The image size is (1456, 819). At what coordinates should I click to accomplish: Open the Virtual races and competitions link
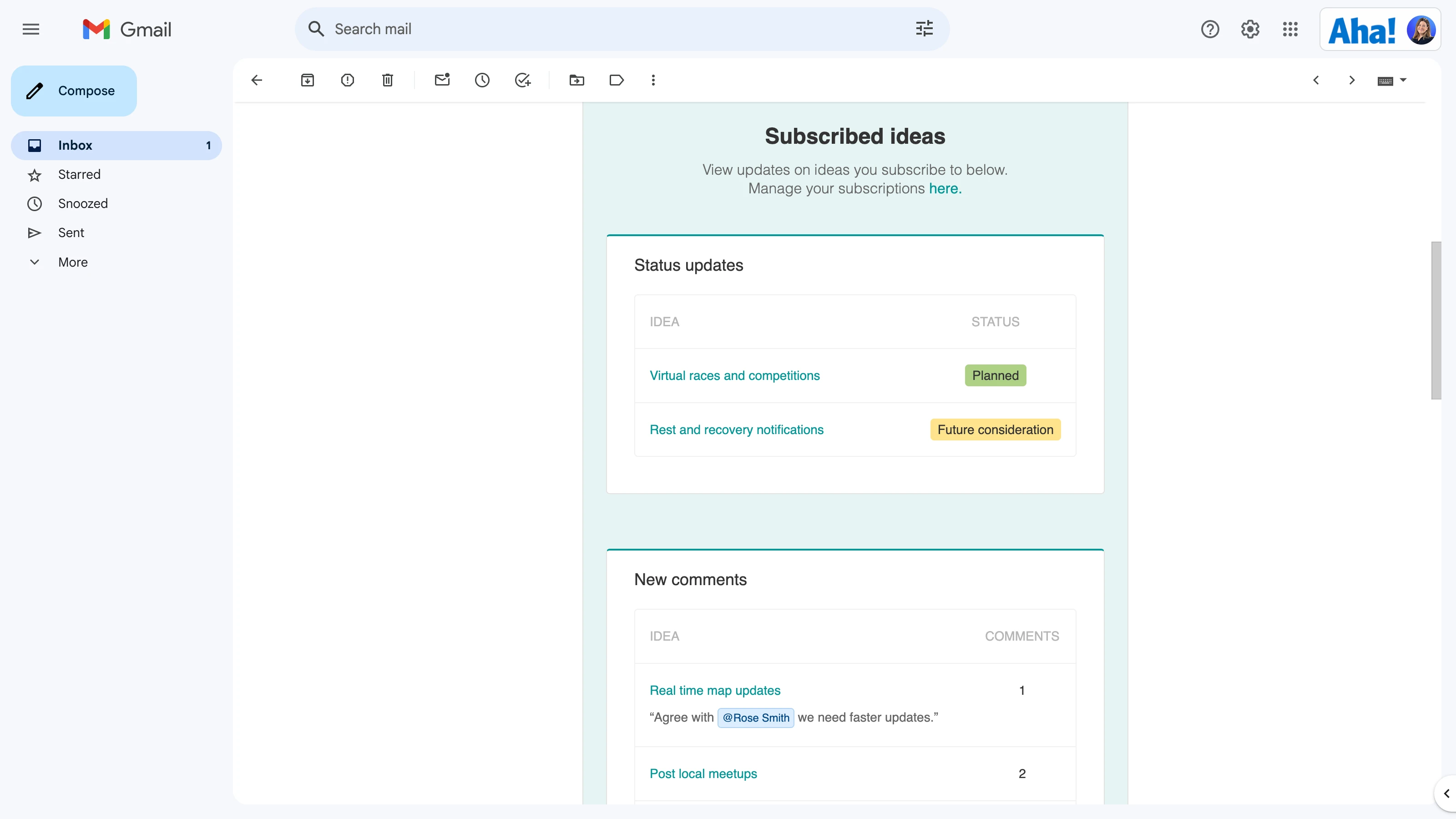click(734, 376)
